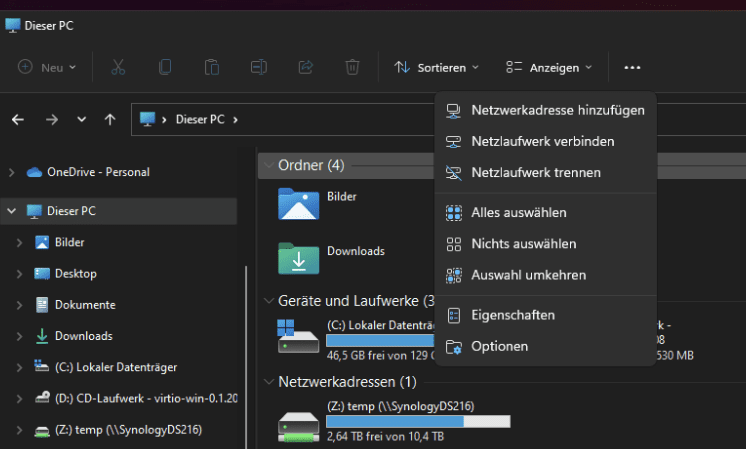Screen dimensions: 746x449
Task: Choose Eigenschaften menu entry
Action: pyautogui.click(x=546, y=315)
